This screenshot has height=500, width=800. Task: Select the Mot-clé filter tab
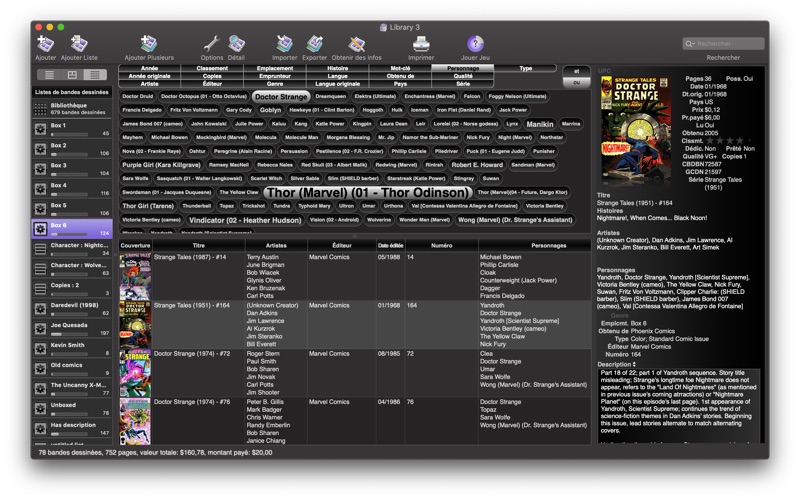400,68
